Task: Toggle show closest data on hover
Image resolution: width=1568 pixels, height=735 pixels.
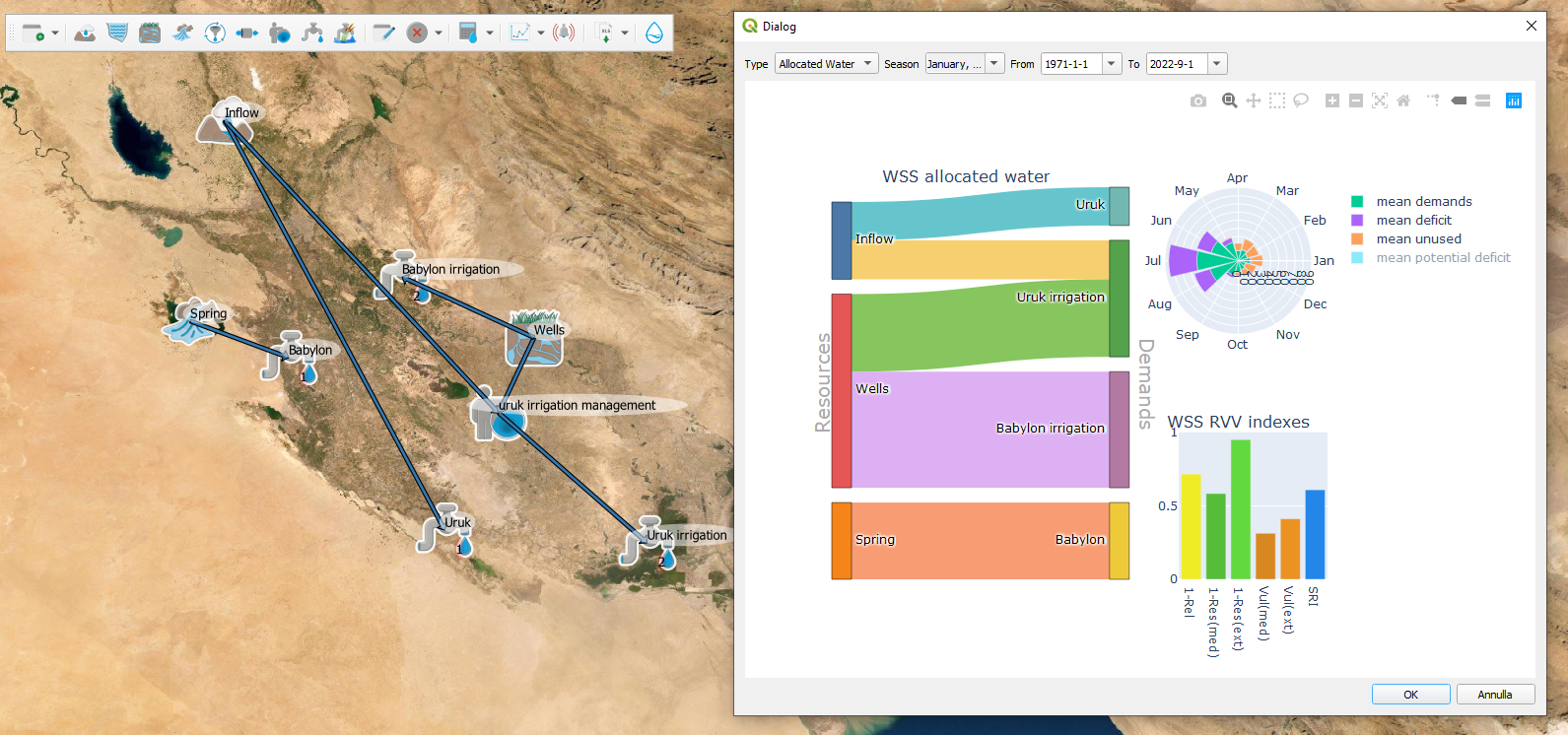Action: pos(1459,100)
